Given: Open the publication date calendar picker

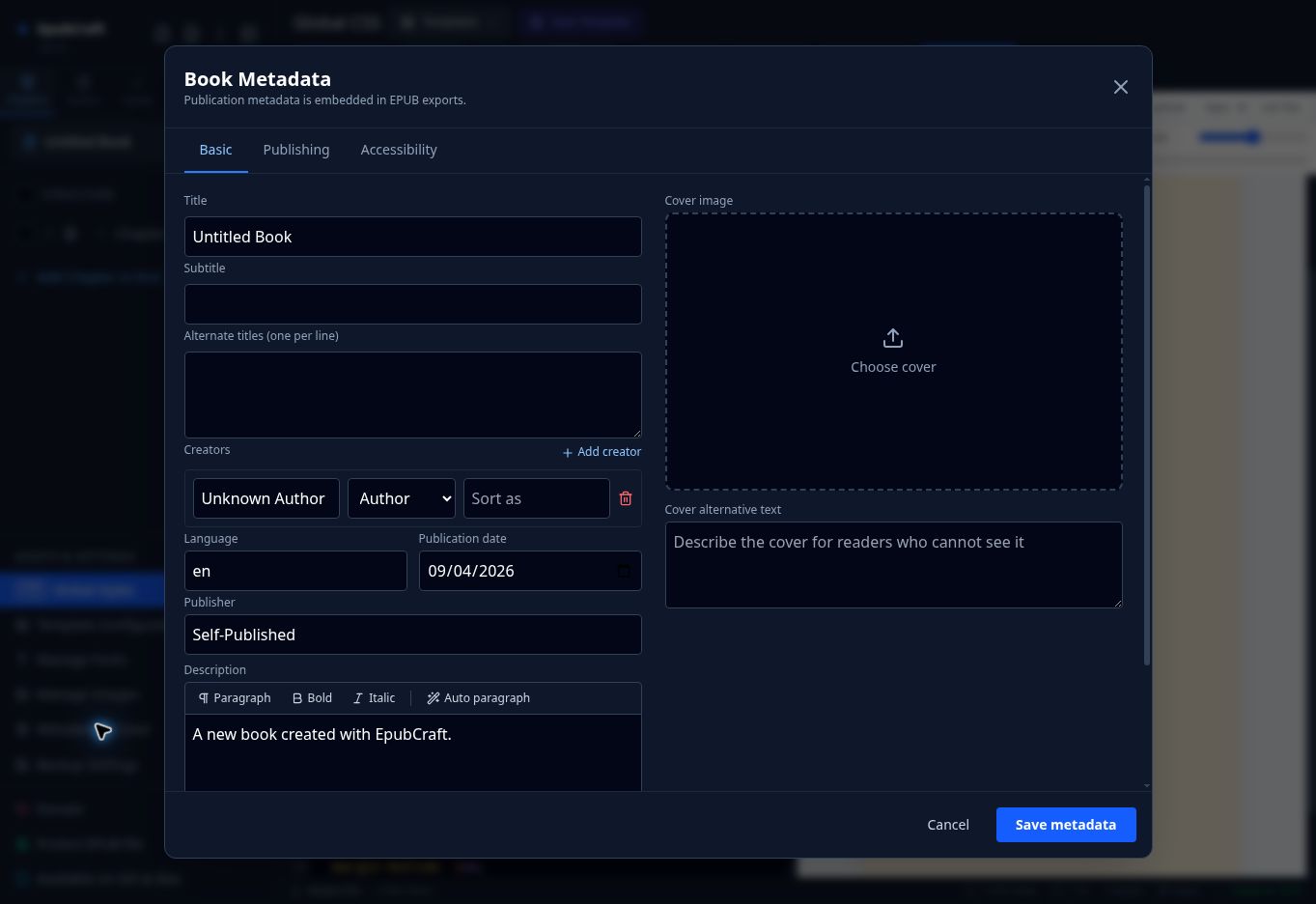Looking at the screenshot, I should point(624,571).
